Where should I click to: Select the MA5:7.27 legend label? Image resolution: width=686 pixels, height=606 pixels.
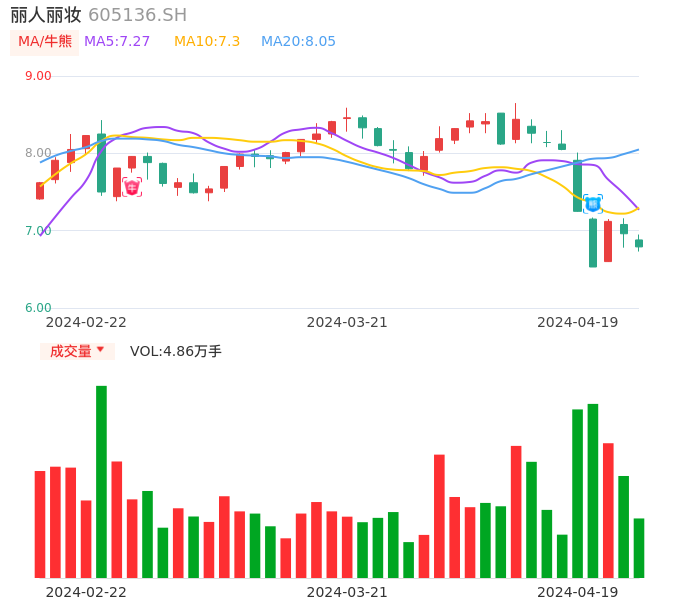(117, 42)
